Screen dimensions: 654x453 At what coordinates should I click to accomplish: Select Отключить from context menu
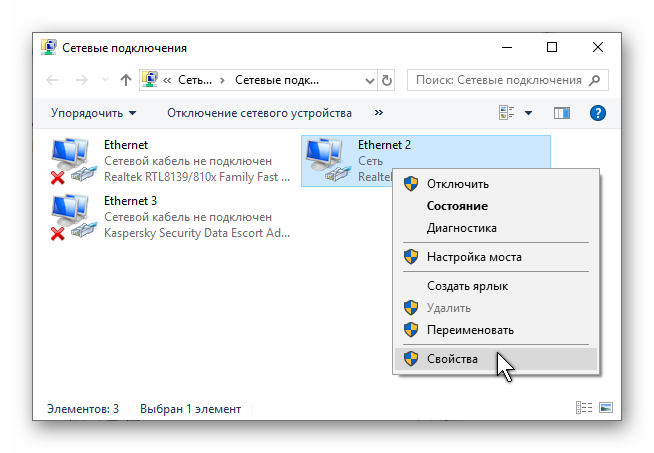point(457,184)
